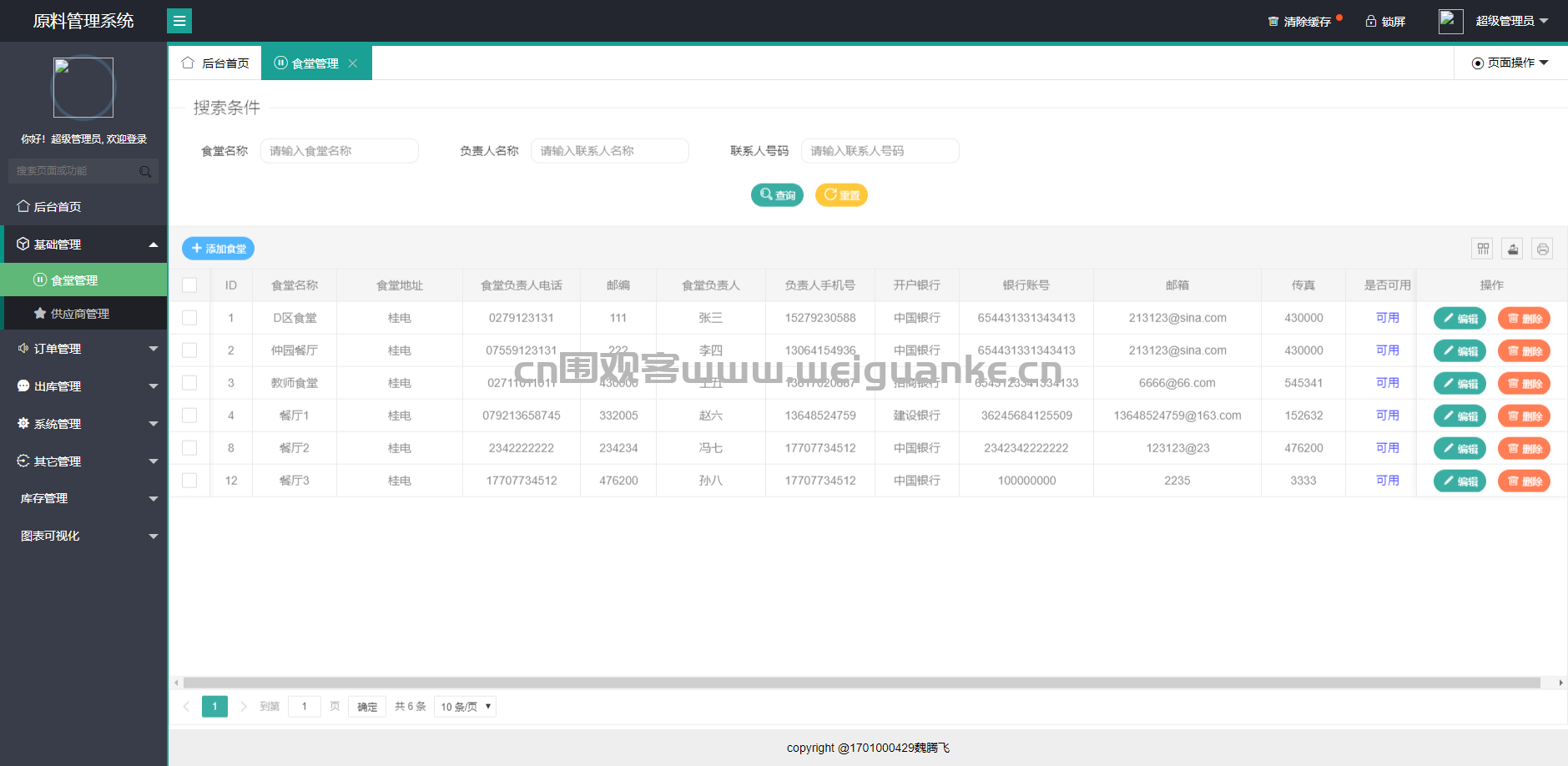Click the clear cache trash icon
The height and width of the screenshot is (766, 1568).
click(x=1273, y=21)
